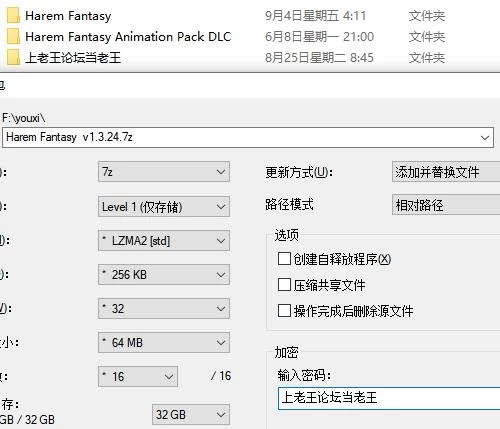500x429 pixels.
Task: Click the date 6月8日星期一 21:00
Action: tap(319, 37)
